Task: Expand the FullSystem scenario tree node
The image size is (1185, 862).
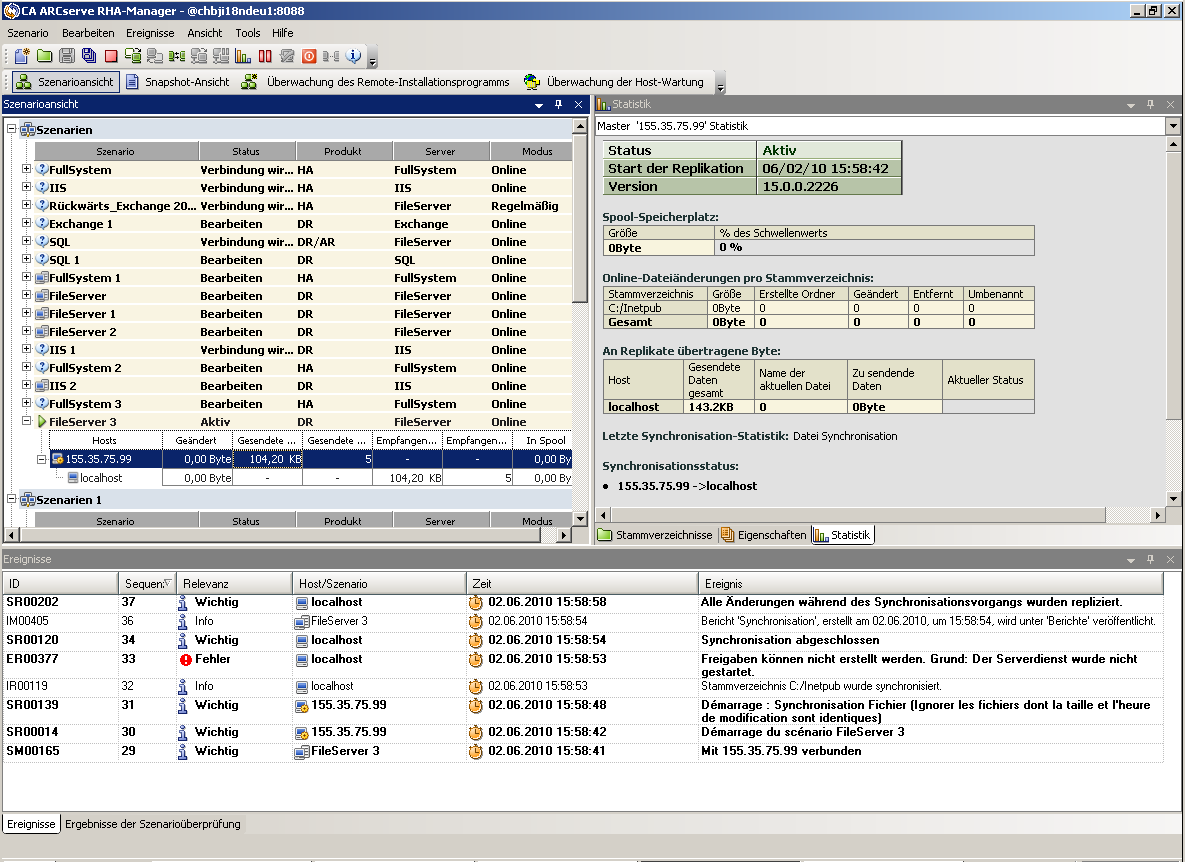Action: (x=27, y=170)
